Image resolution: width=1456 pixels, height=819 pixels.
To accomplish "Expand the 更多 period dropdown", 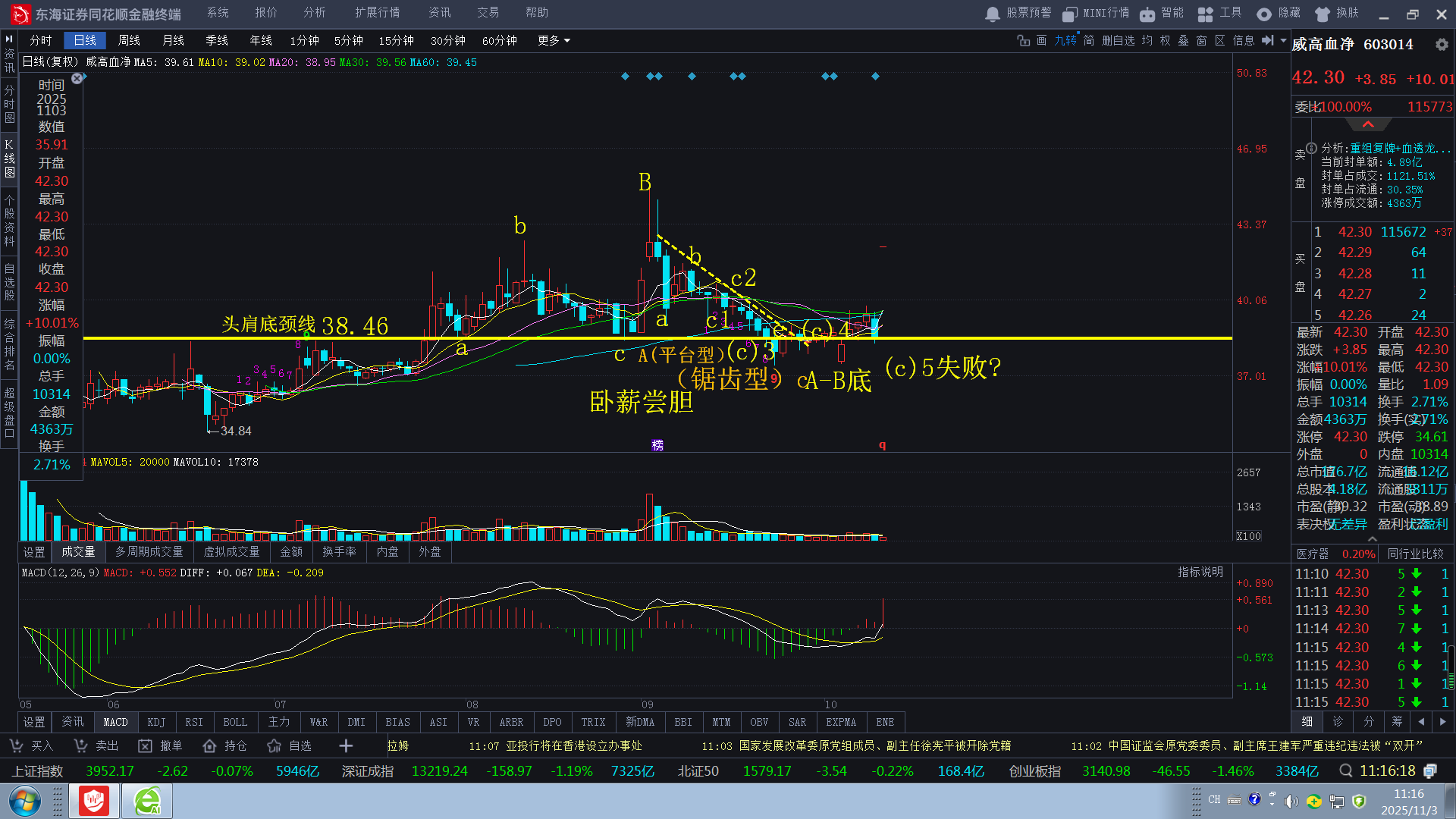I will pos(554,40).
